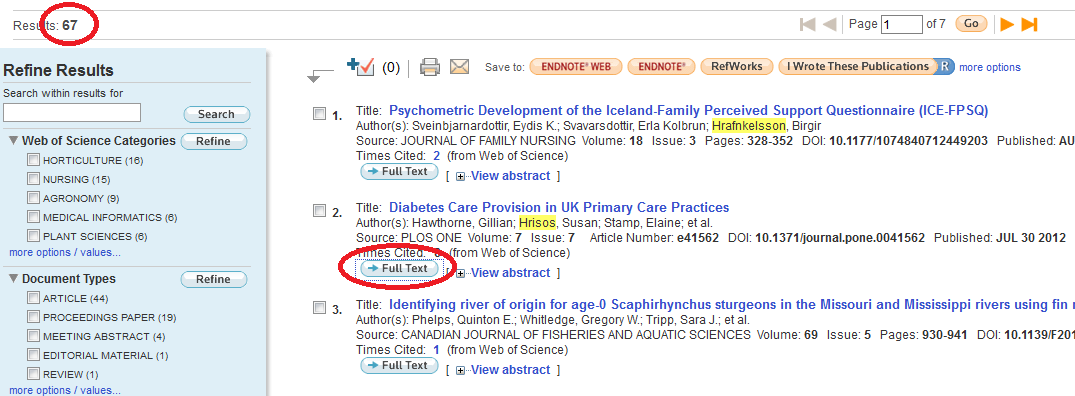The image size is (1075, 396).
Task: Go to next page with orange arrow
Action: [1007, 25]
